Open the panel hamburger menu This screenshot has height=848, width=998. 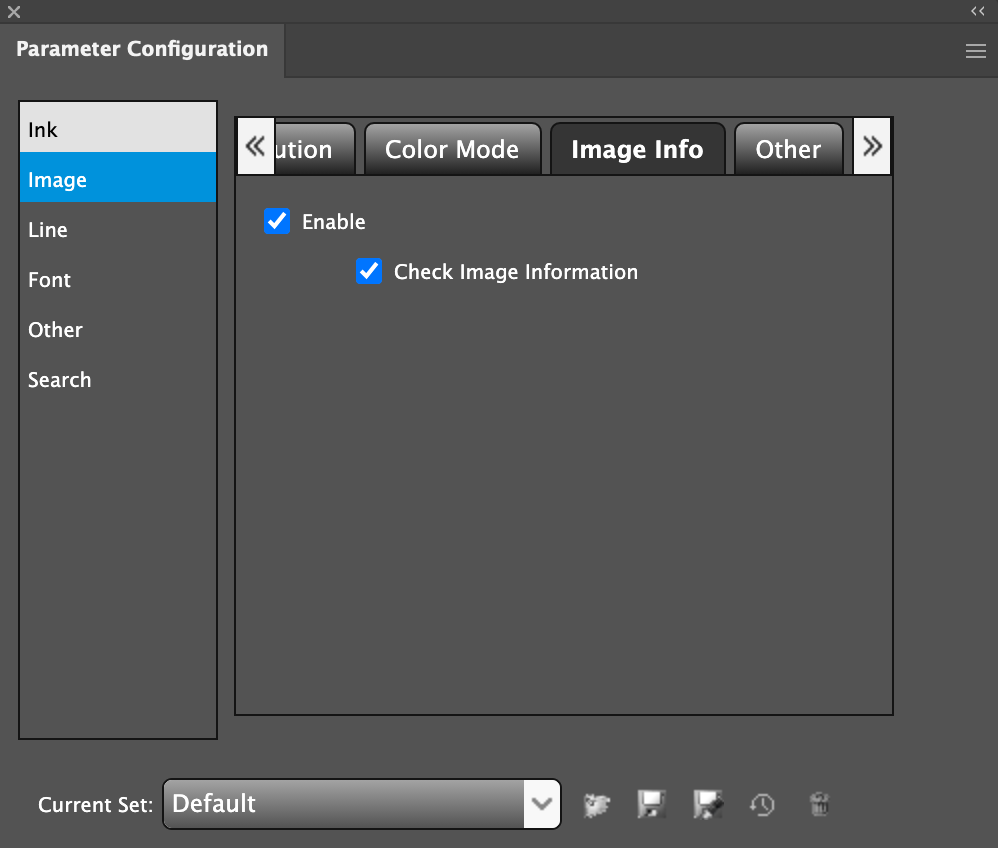(x=976, y=52)
